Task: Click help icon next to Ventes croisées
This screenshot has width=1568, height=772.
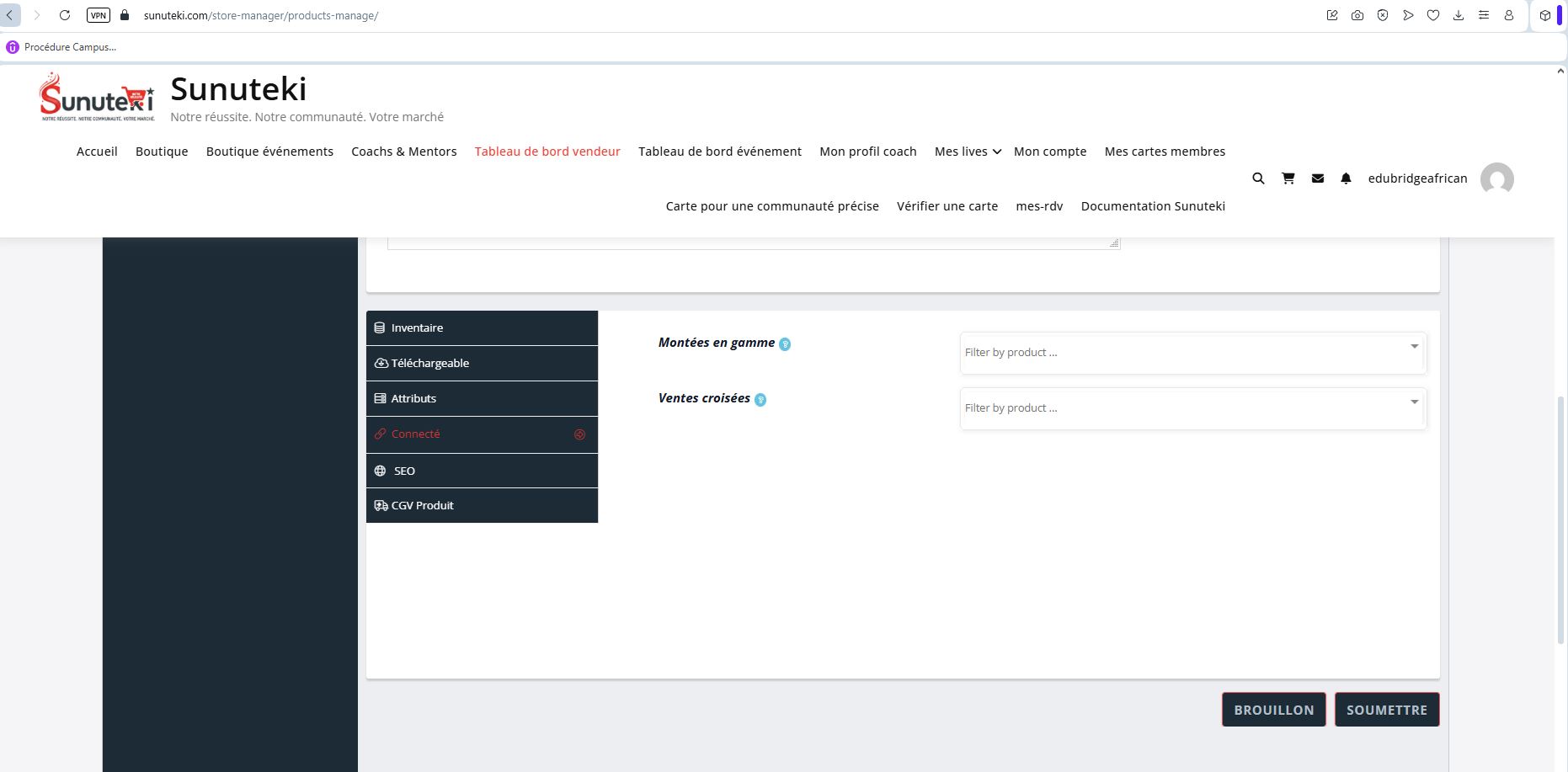Action: point(760,400)
